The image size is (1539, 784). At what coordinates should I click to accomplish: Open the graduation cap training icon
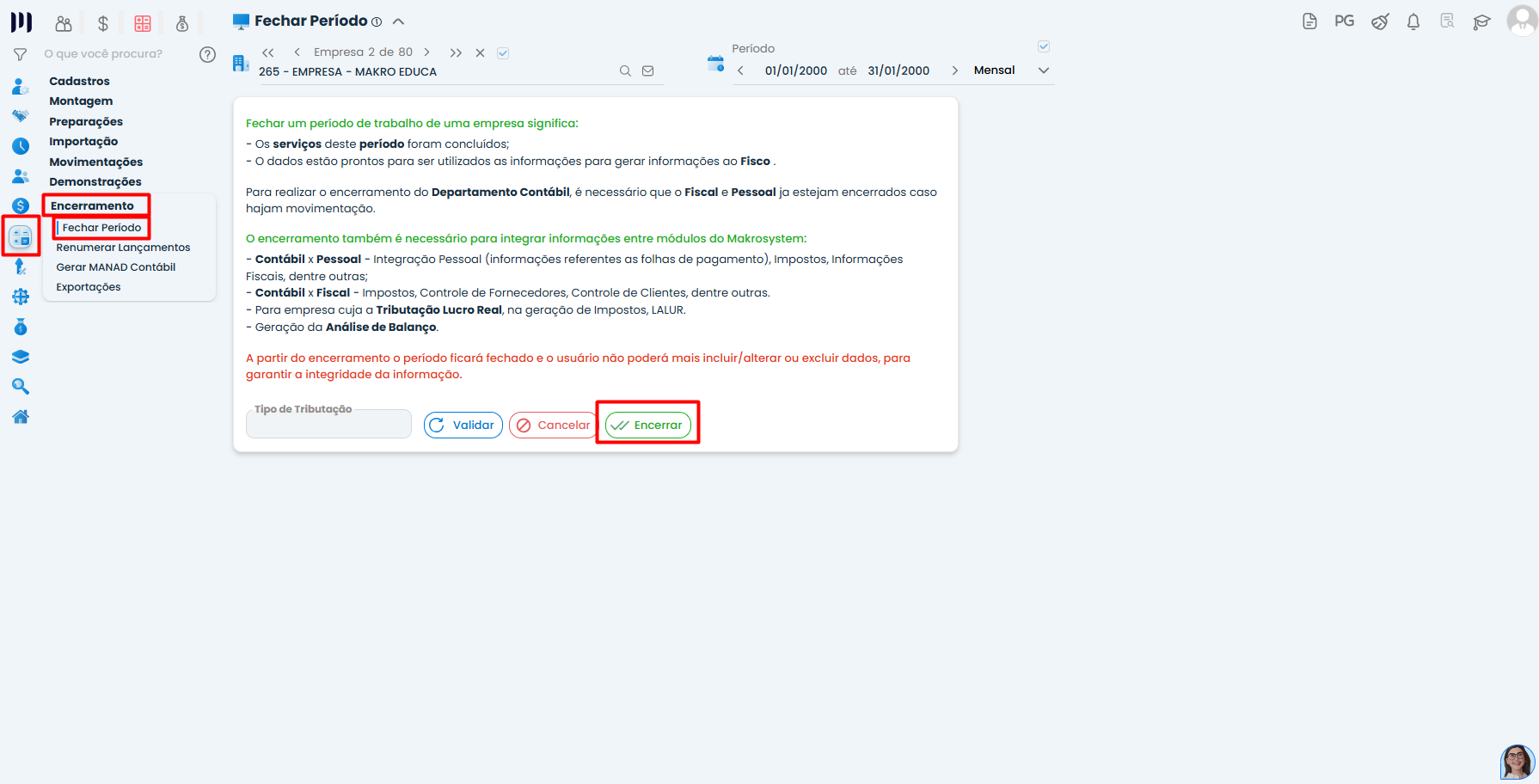tap(1481, 21)
